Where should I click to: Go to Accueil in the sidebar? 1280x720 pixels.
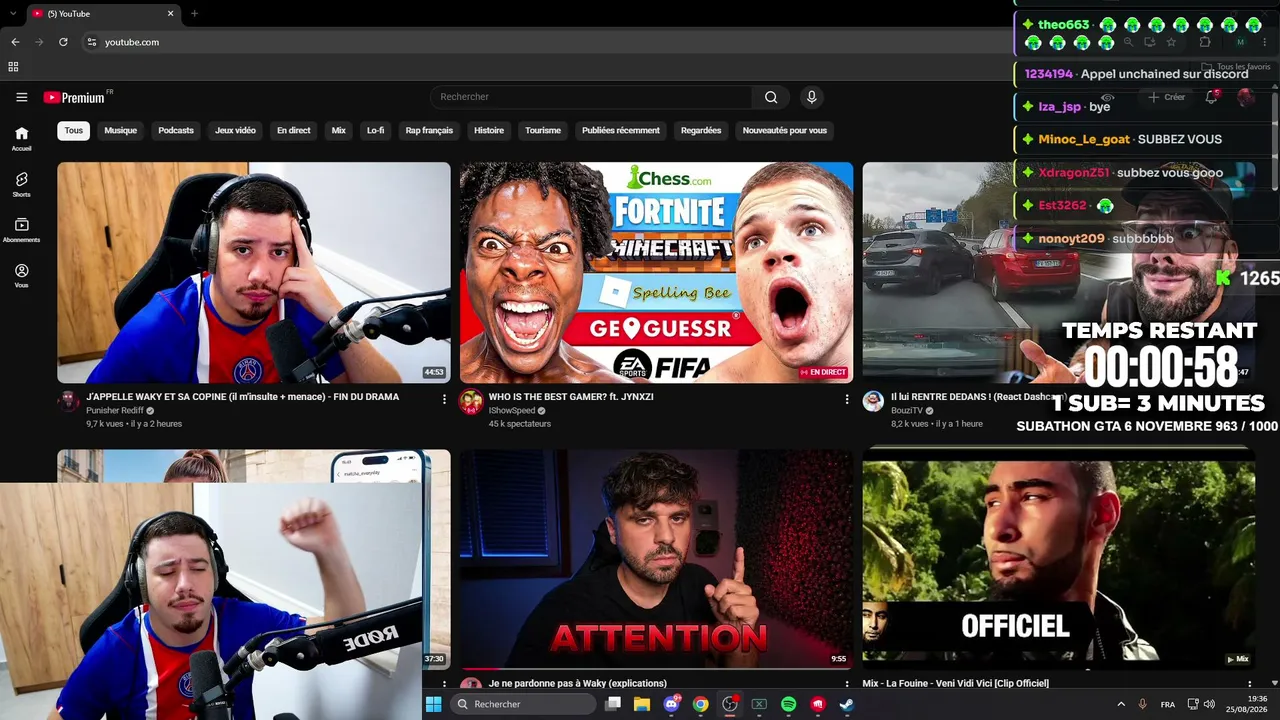click(x=21, y=138)
